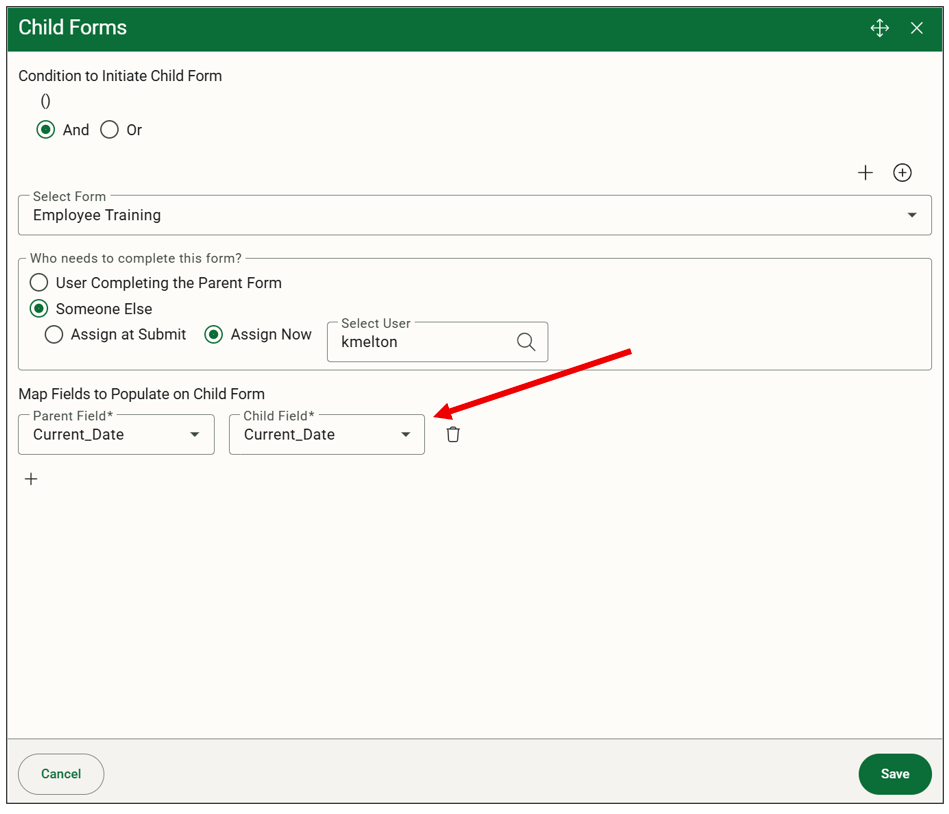Screen dimensions: 949x814
Task: Add a condition group with the circled plus
Action: 902,172
